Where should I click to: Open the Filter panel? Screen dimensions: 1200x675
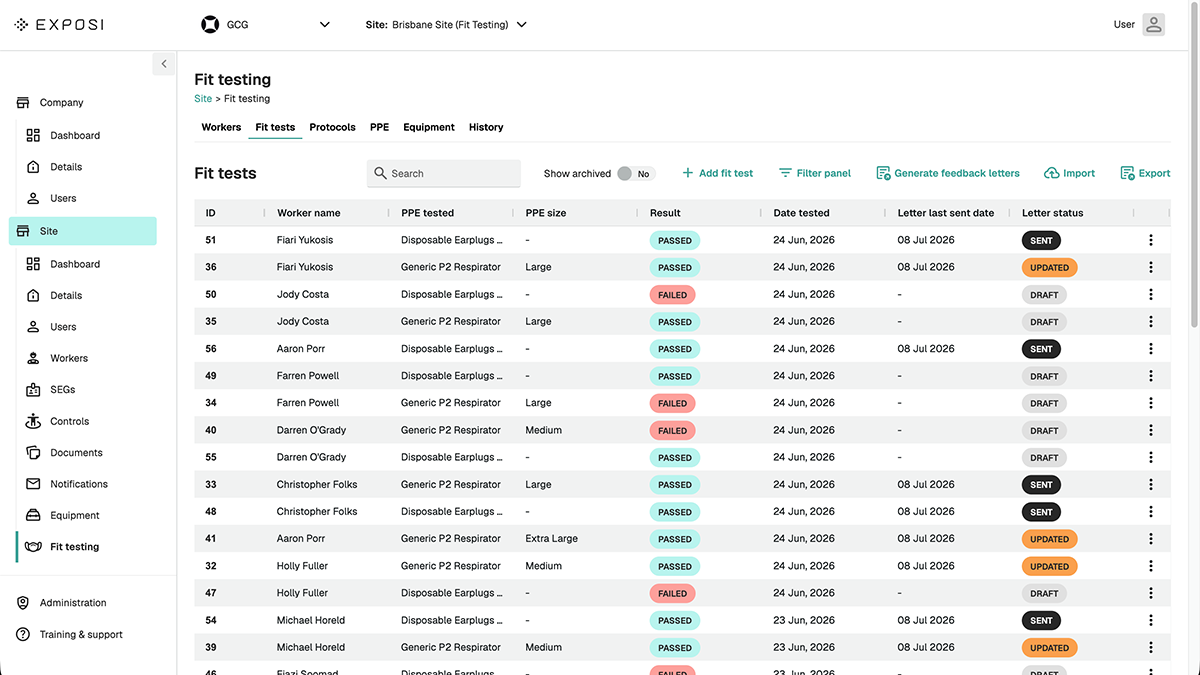815,173
